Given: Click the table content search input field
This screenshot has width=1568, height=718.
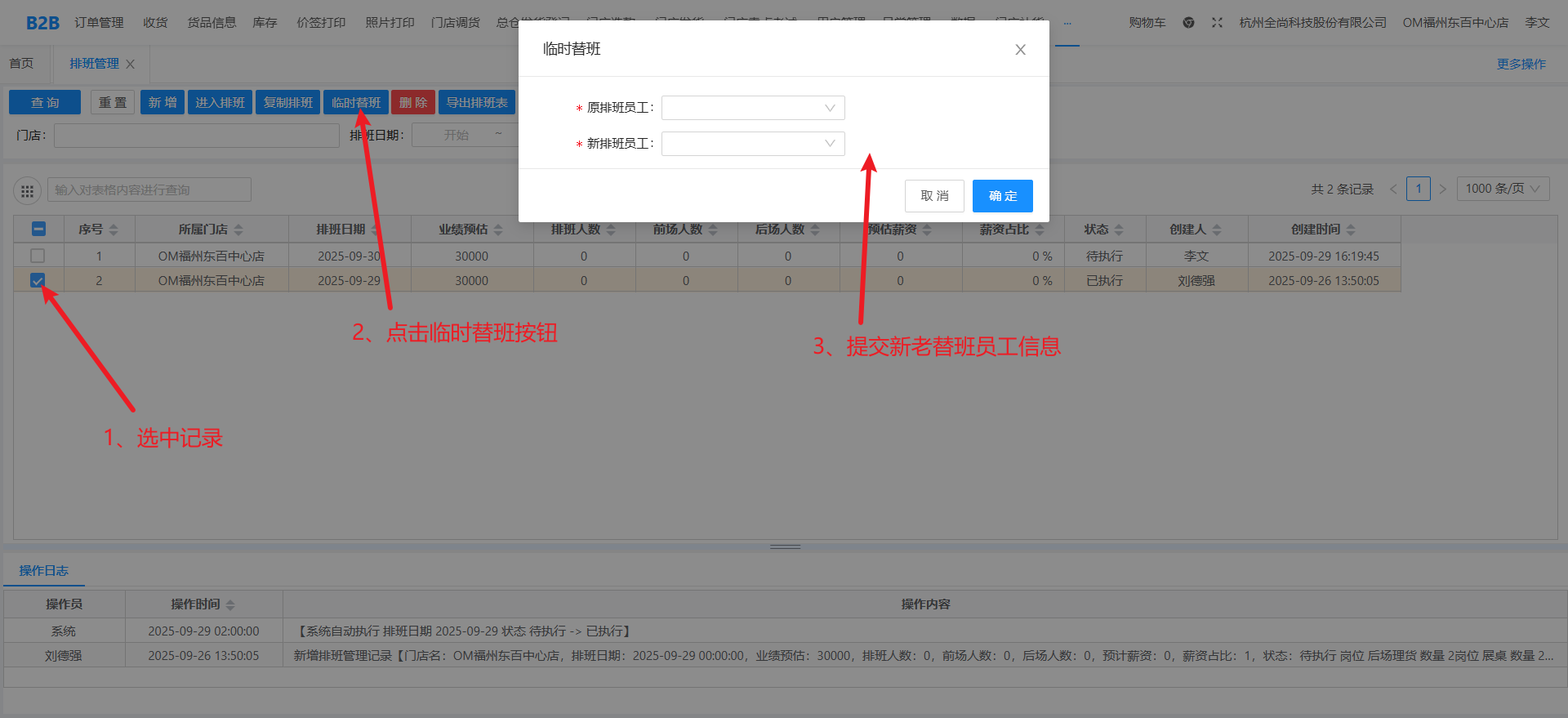Looking at the screenshot, I should pos(149,190).
